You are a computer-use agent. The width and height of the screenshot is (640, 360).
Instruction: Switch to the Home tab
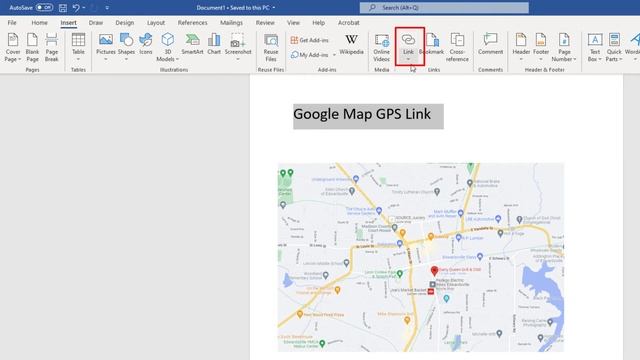pyautogui.click(x=40, y=23)
